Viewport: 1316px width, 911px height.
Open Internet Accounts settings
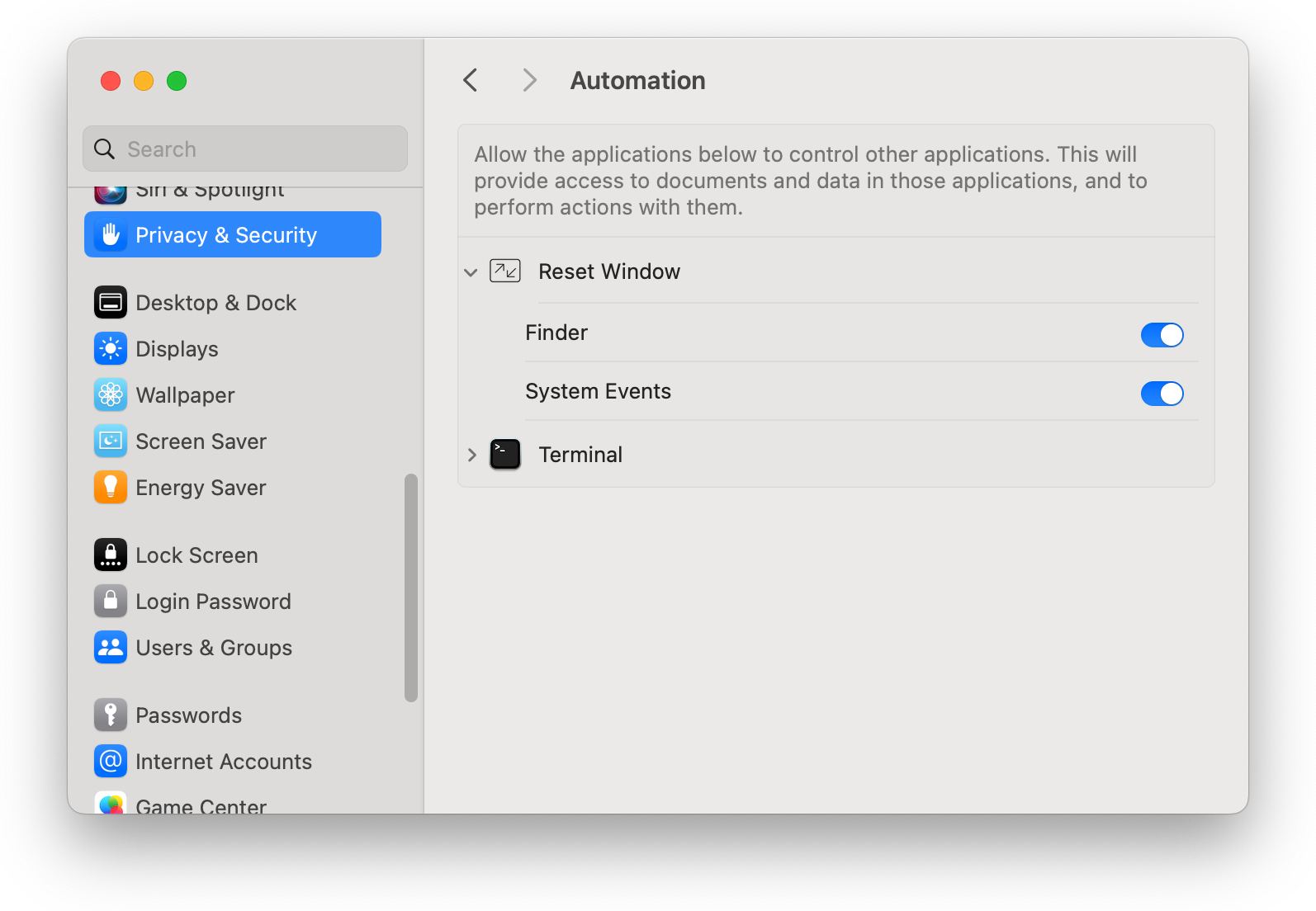233,762
